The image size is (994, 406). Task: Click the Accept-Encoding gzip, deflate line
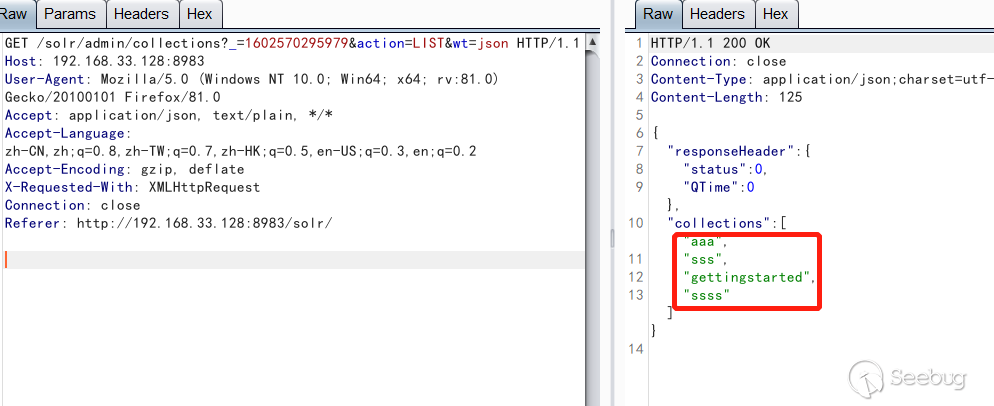[124, 169]
